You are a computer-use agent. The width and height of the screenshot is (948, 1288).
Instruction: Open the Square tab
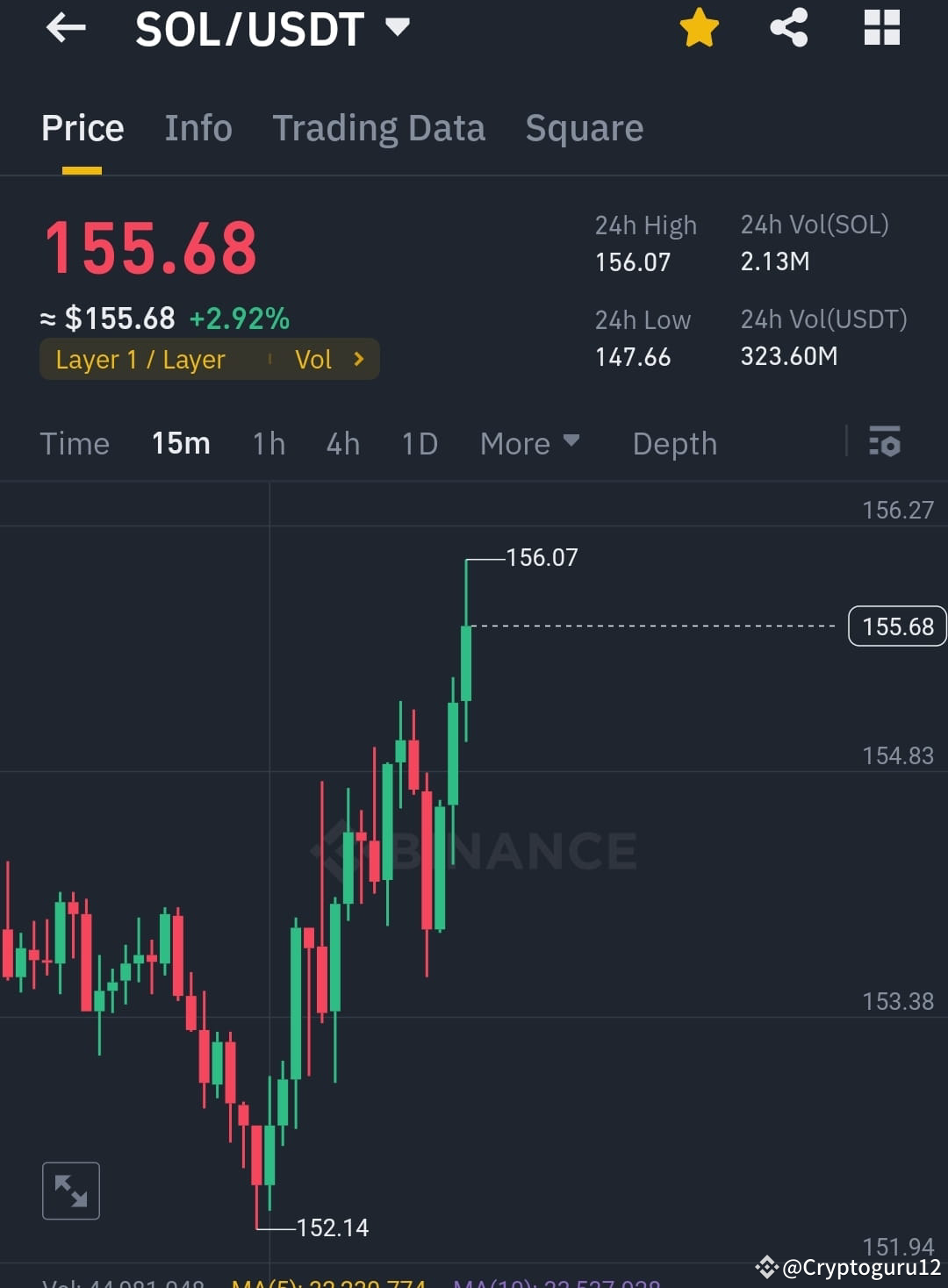coord(584,128)
